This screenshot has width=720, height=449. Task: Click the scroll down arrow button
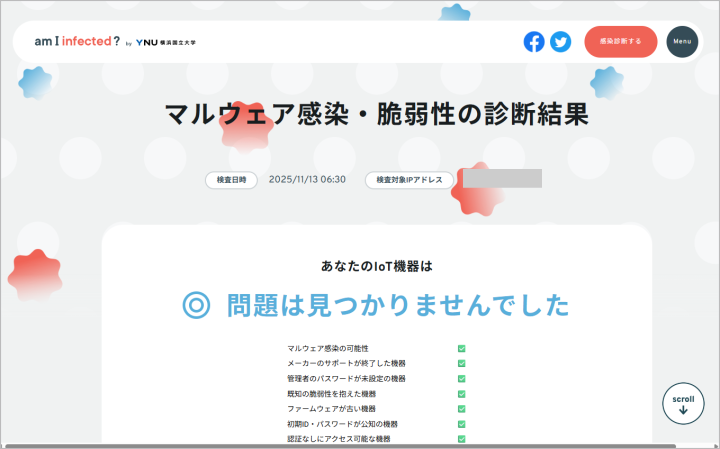tap(683, 404)
